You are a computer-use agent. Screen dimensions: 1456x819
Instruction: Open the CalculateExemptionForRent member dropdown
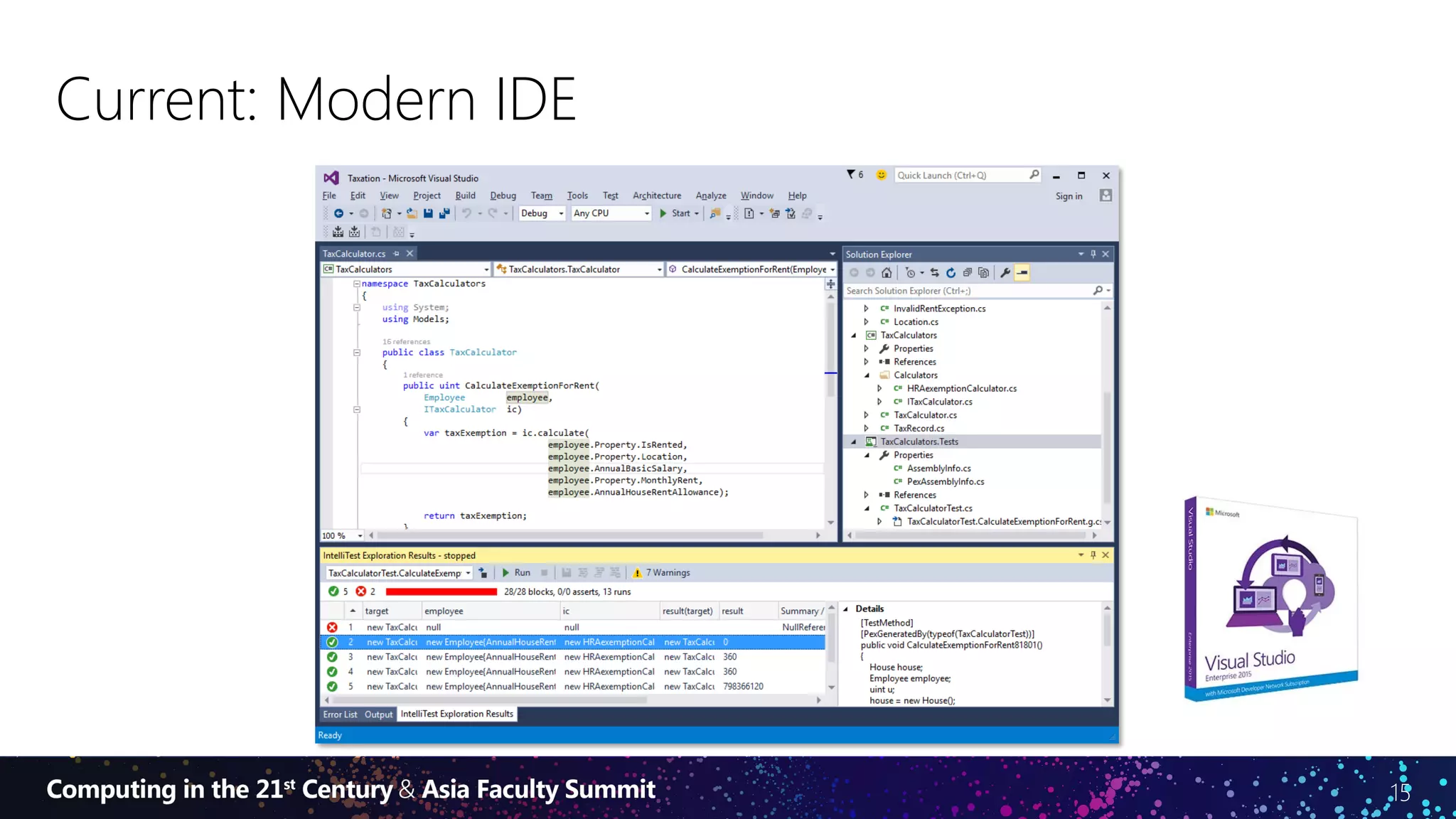coord(752,269)
